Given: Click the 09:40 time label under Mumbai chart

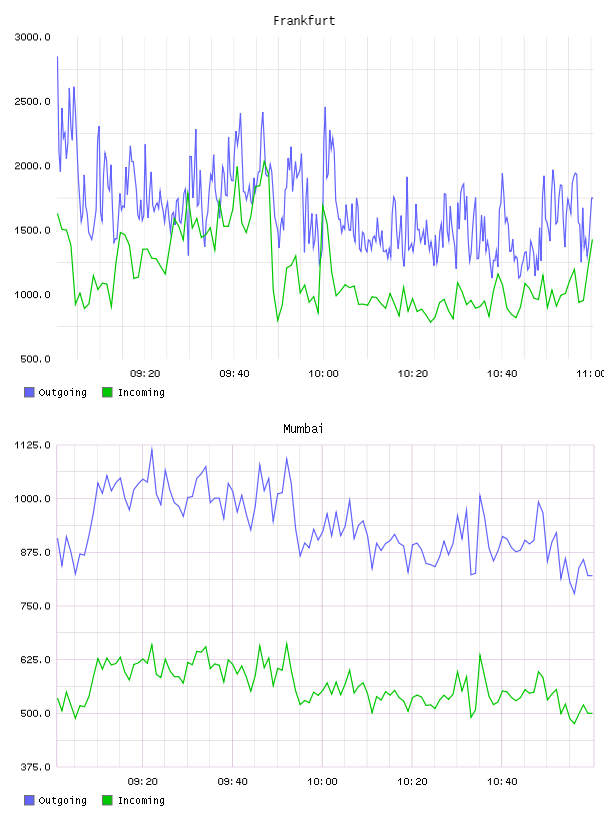Looking at the screenshot, I should pos(233,782).
